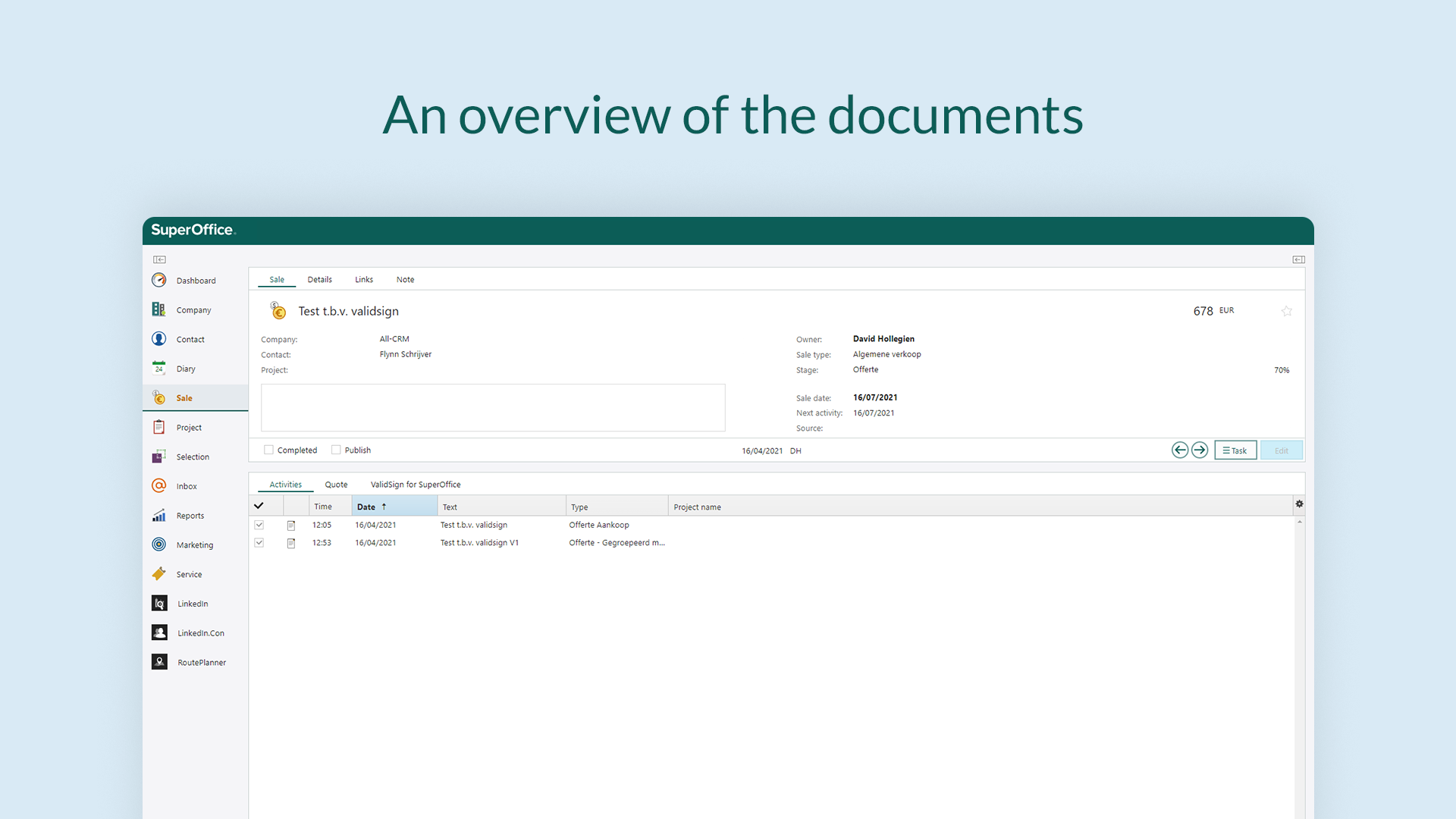
Task: Open the Diary calendar icon
Action: pos(158,369)
